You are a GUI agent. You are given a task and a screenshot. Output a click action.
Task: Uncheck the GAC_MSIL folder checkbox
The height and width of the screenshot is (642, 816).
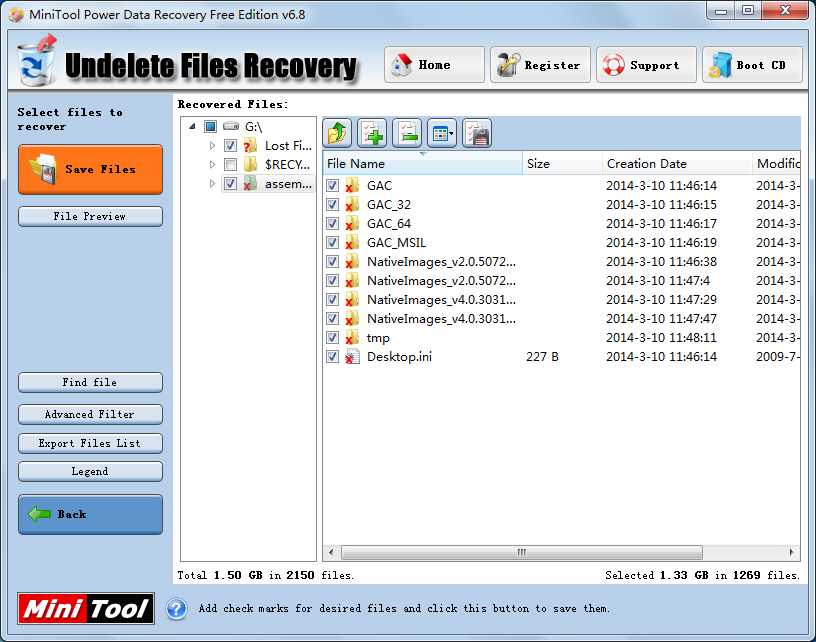(x=333, y=243)
